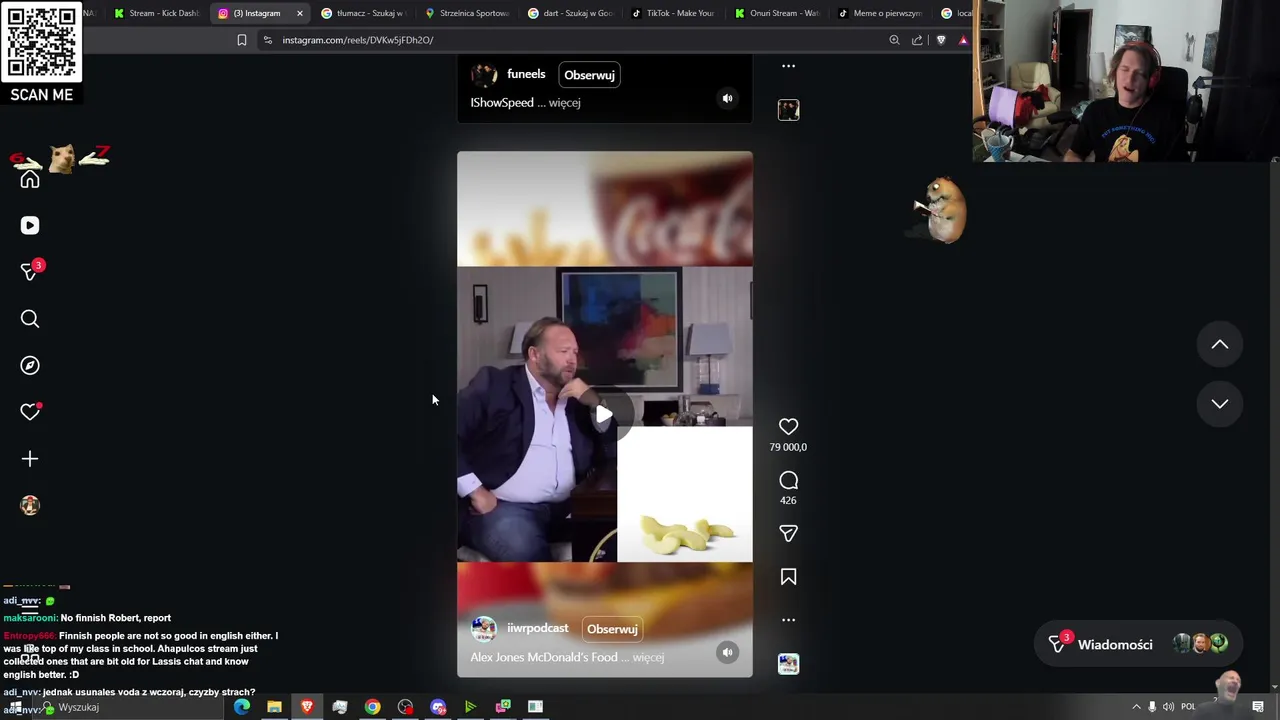Screen dimensions: 1280x720
Task: Open Brave browser from taskbar
Action: click(x=307, y=707)
